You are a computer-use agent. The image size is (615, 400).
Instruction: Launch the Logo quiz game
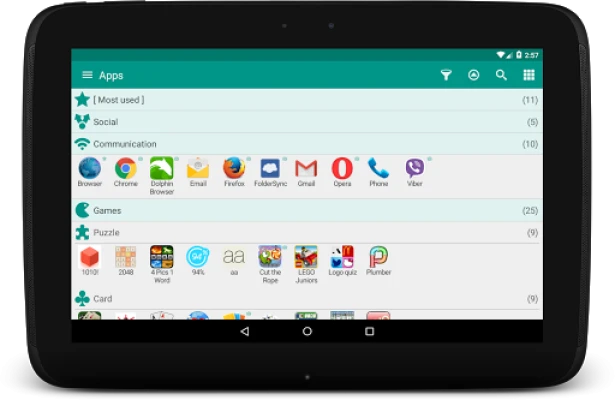click(342, 260)
